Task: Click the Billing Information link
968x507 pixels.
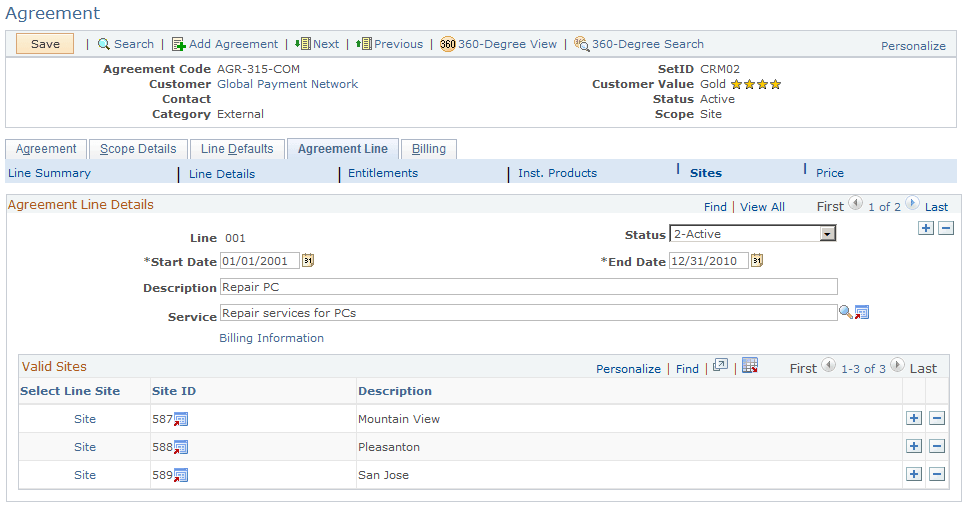Action: [x=272, y=338]
